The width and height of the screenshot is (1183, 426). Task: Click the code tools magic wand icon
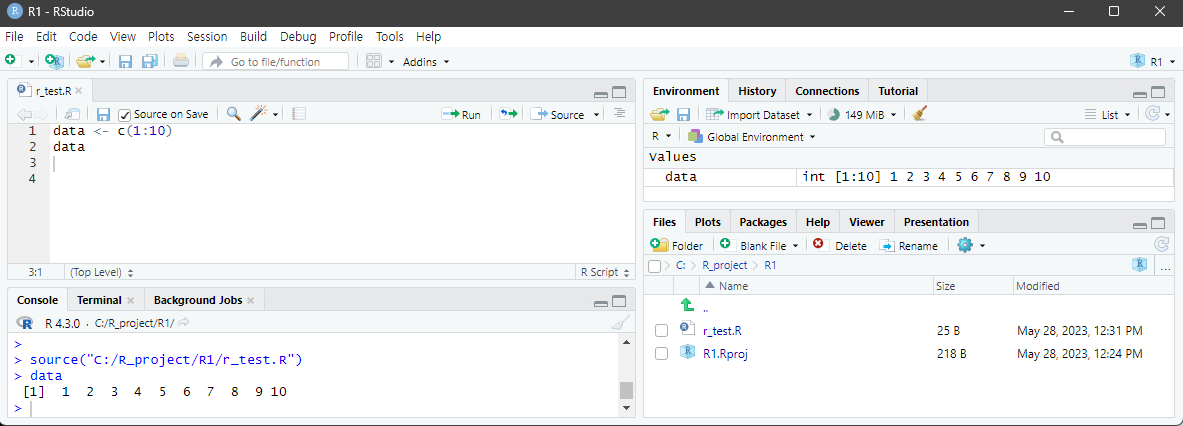260,114
